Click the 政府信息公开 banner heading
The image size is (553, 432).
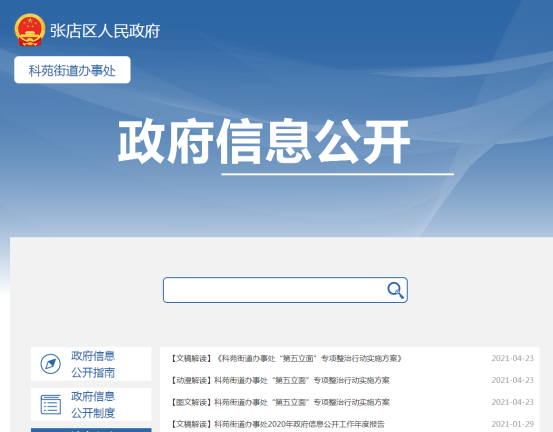coord(264,141)
